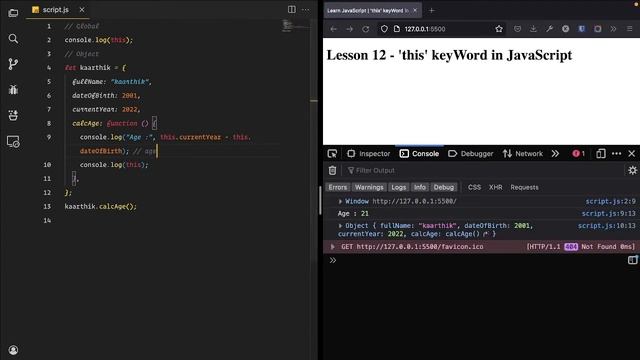Open Remote Explorer monitor icon

click(13, 142)
